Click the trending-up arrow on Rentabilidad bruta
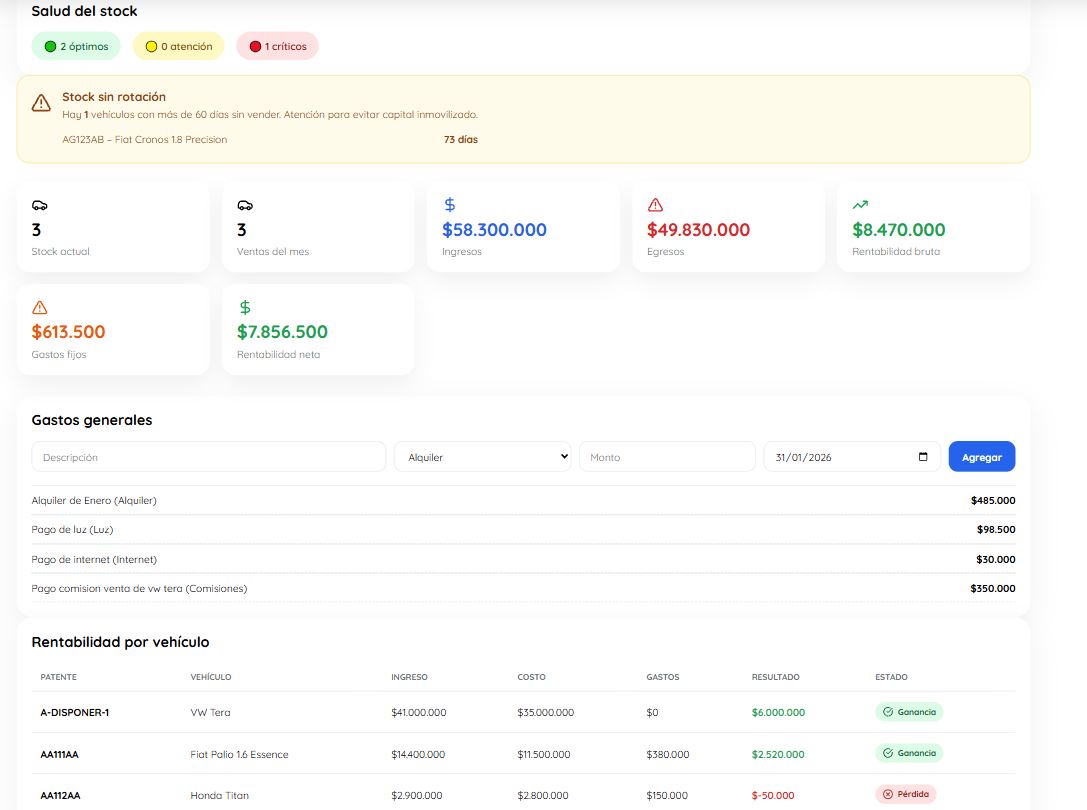Image resolution: width=1087 pixels, height=810 pixels. [x=859, y=204]
